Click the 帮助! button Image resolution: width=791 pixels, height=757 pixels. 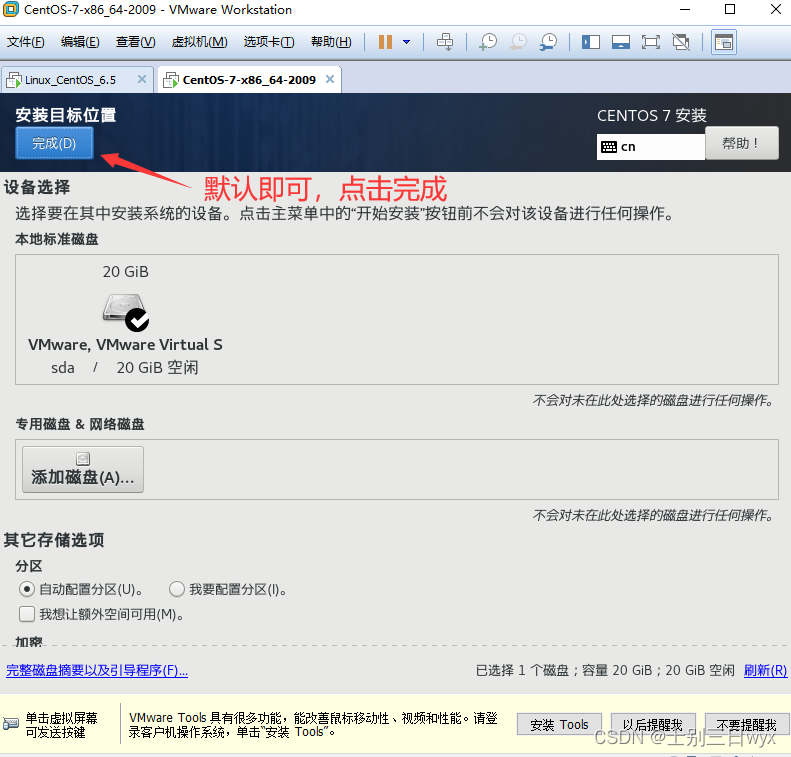(x=741, y=143)
